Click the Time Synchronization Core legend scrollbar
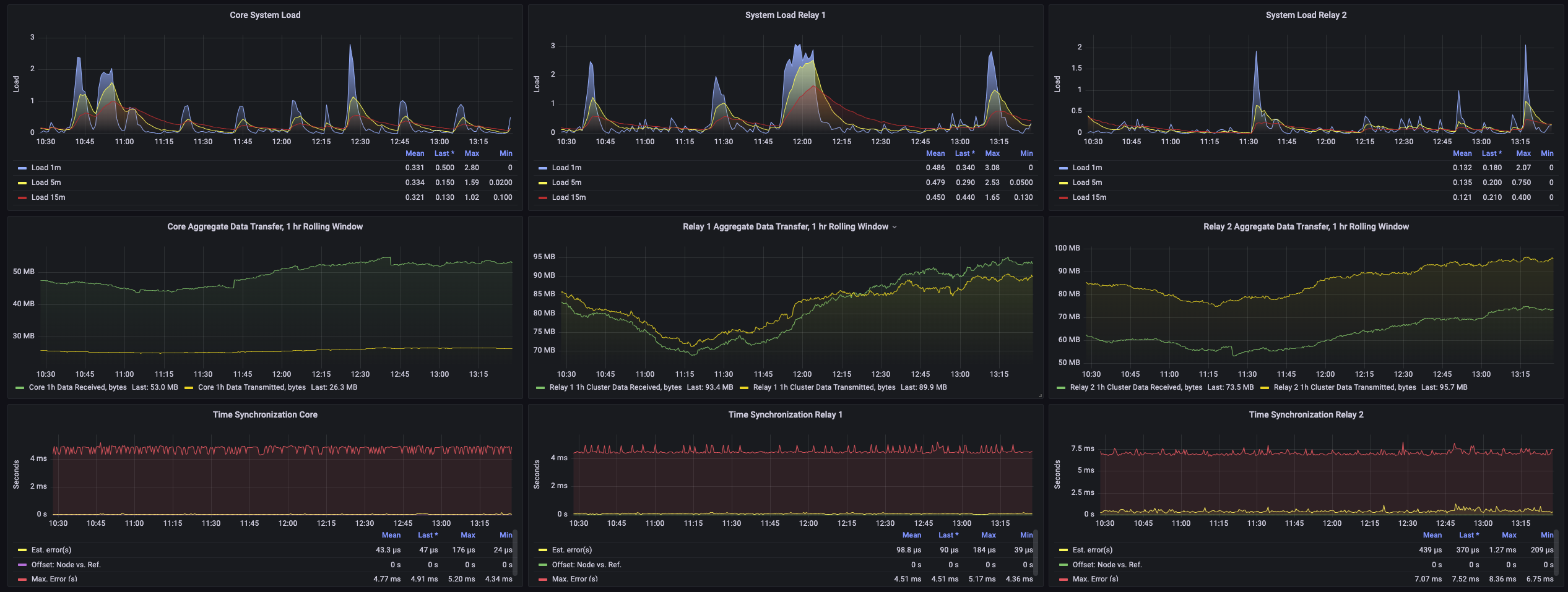 coord(515,552)
